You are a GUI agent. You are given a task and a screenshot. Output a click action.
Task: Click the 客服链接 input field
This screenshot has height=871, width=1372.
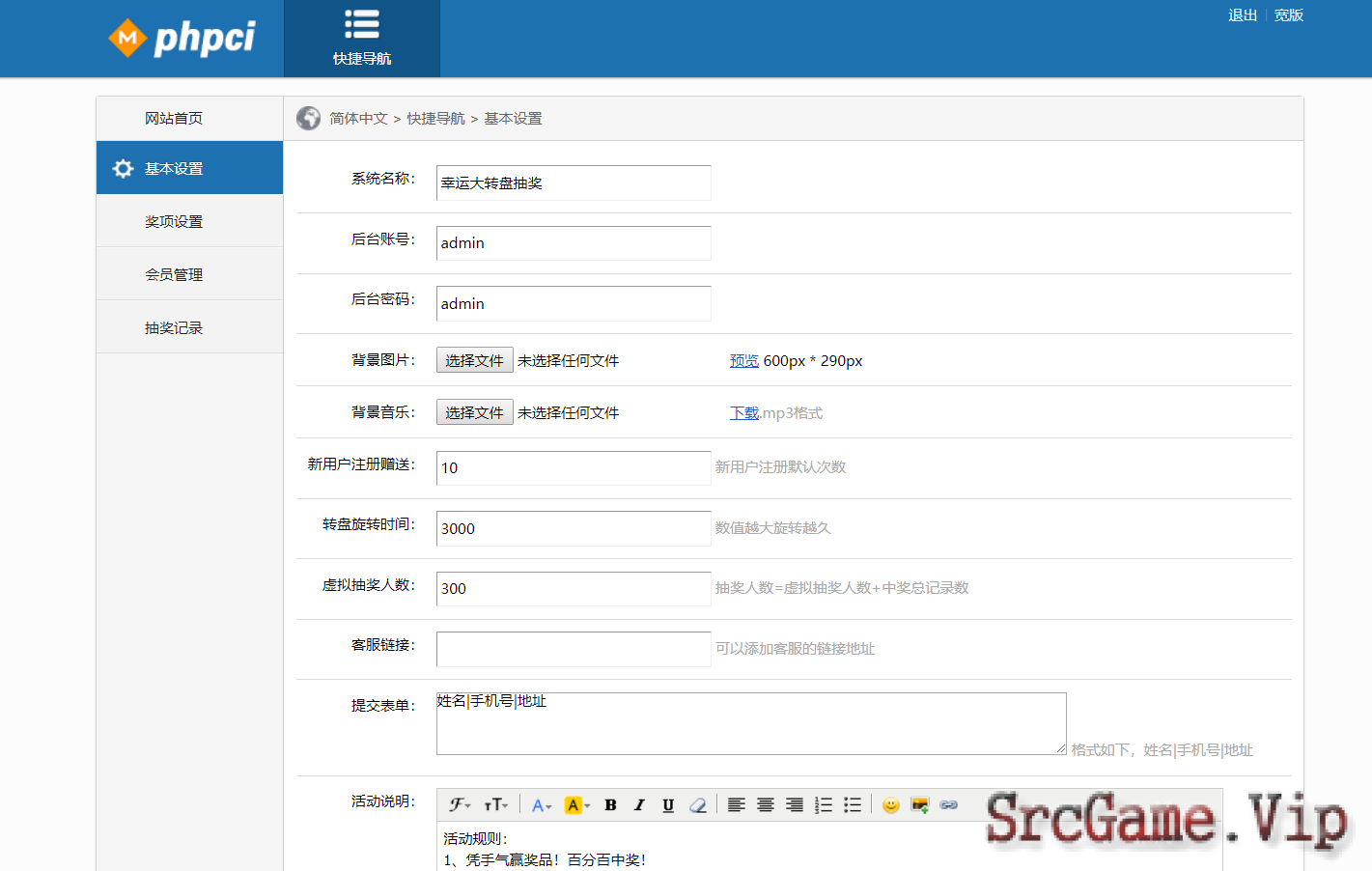coord(574,649)
